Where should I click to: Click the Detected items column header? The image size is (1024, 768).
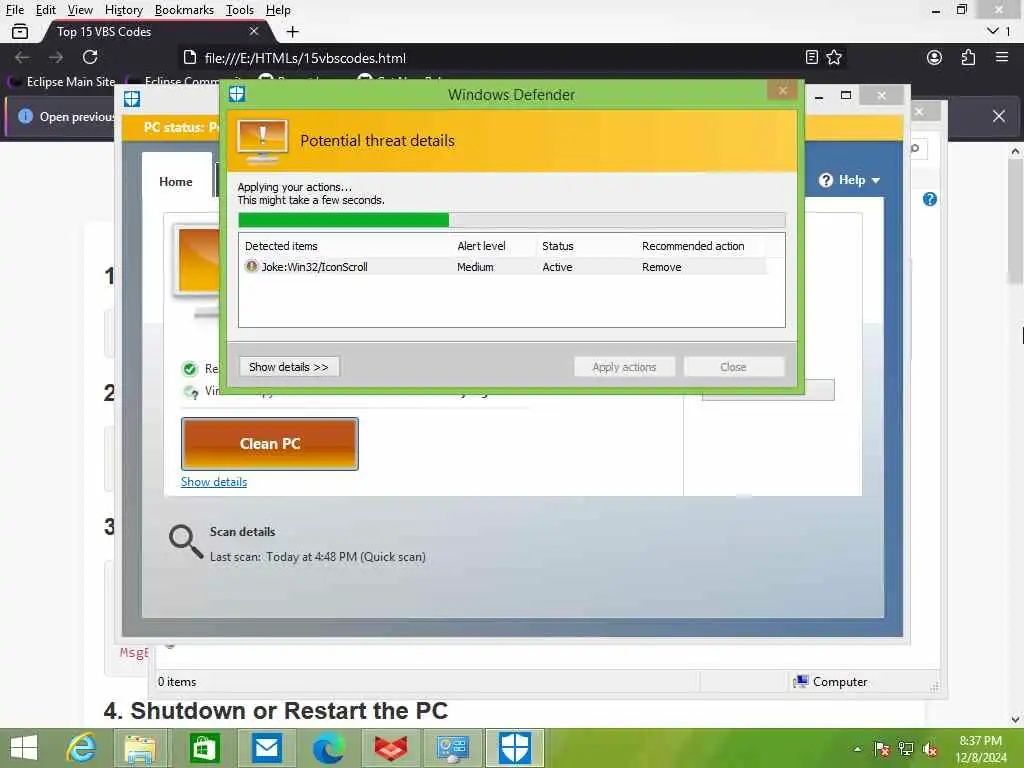[281, 246]
